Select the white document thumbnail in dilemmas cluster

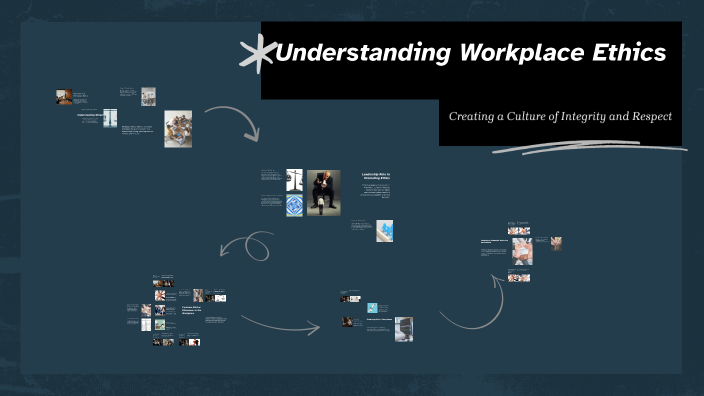pyautogui.click(x=146, y=325)
